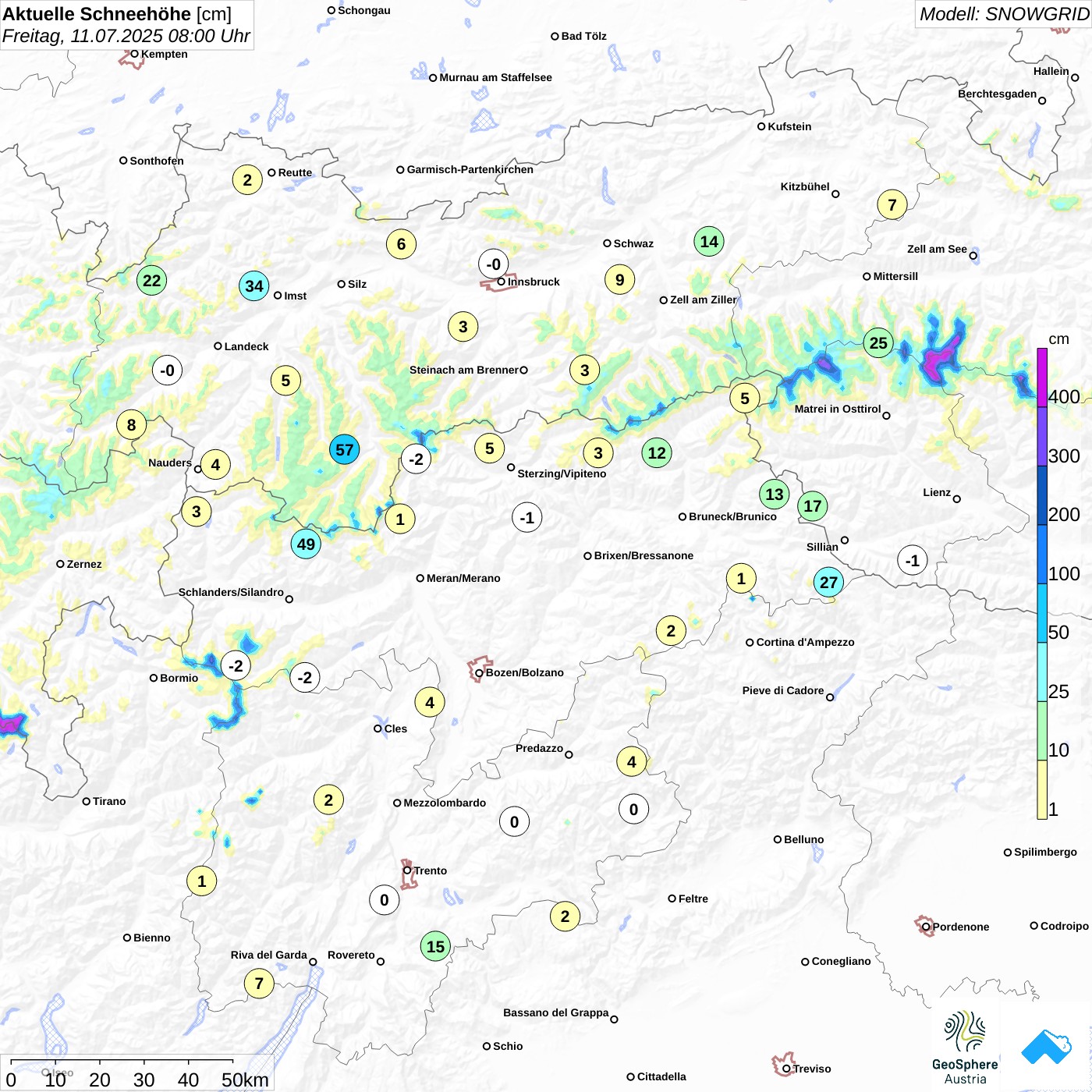Click the 25 cm light cyan legend color
Screen dimensions: 1092x1092
click(1042, 672)
